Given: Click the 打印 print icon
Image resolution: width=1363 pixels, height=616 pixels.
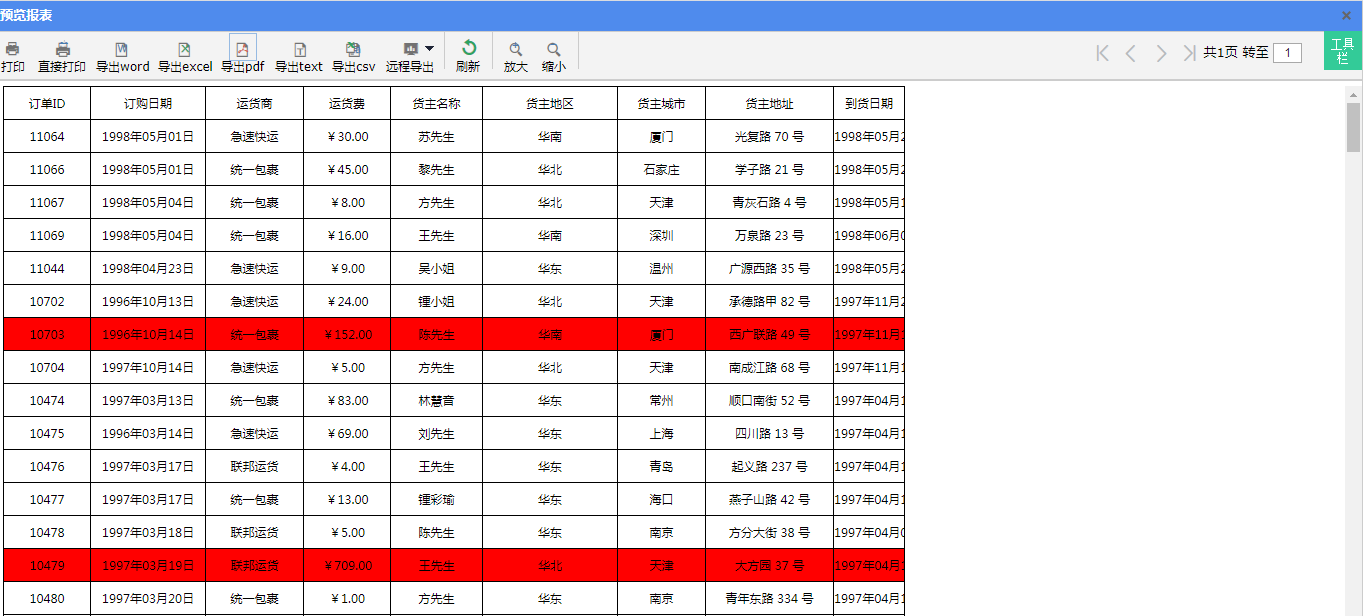Looking at the screenshot, I should pyautogui.click(x=13, y=50).
